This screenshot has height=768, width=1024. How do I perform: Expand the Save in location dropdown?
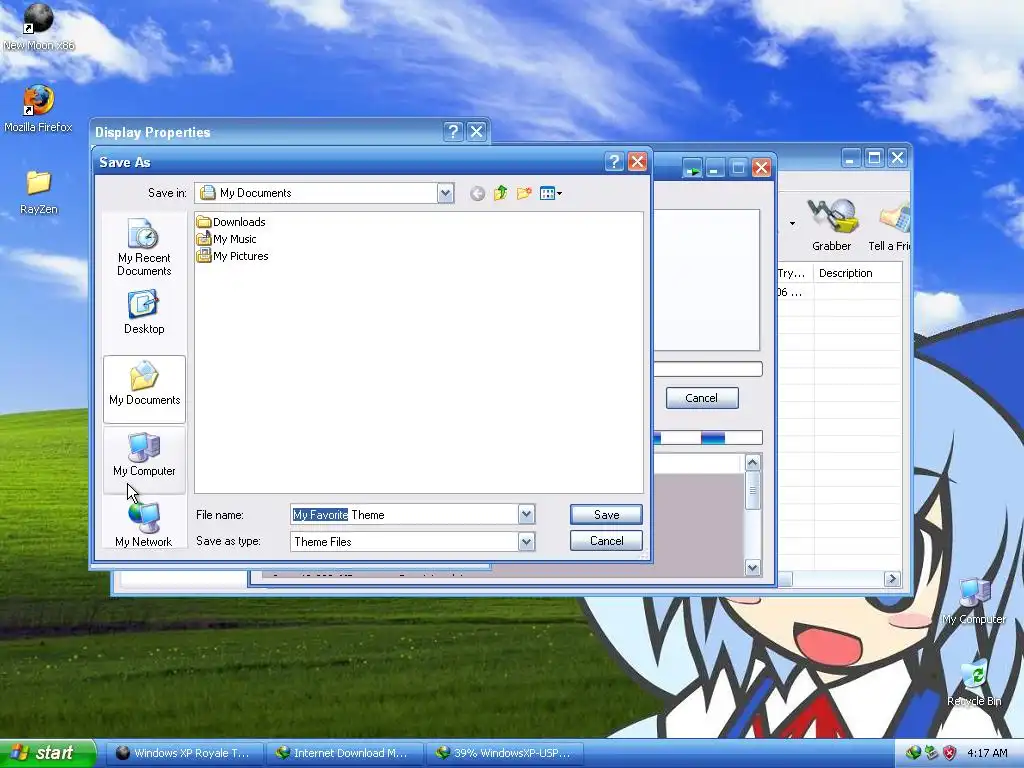pos(445,193)
